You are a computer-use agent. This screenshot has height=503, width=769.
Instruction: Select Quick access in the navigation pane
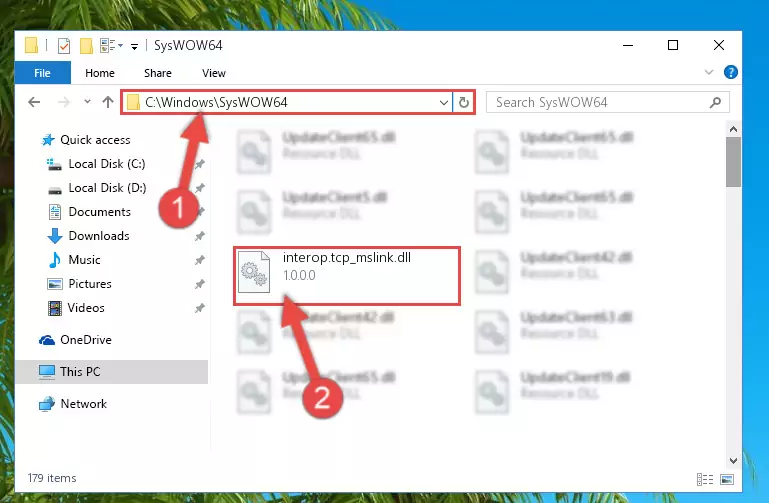86,140
